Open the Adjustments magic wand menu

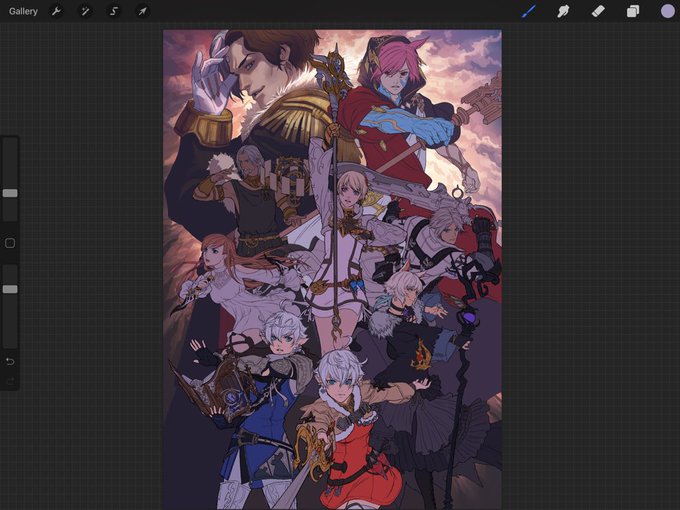(x=85, y=11)
